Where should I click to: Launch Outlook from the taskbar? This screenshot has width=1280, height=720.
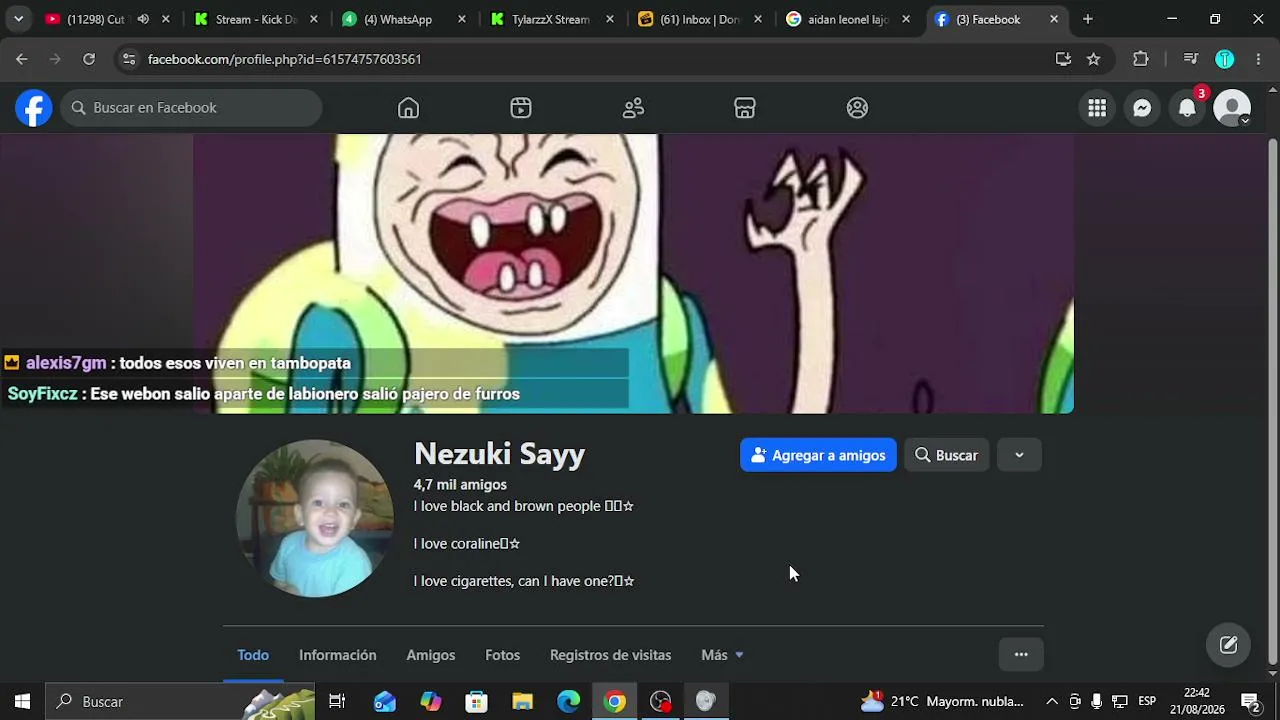tap(384, 701)
